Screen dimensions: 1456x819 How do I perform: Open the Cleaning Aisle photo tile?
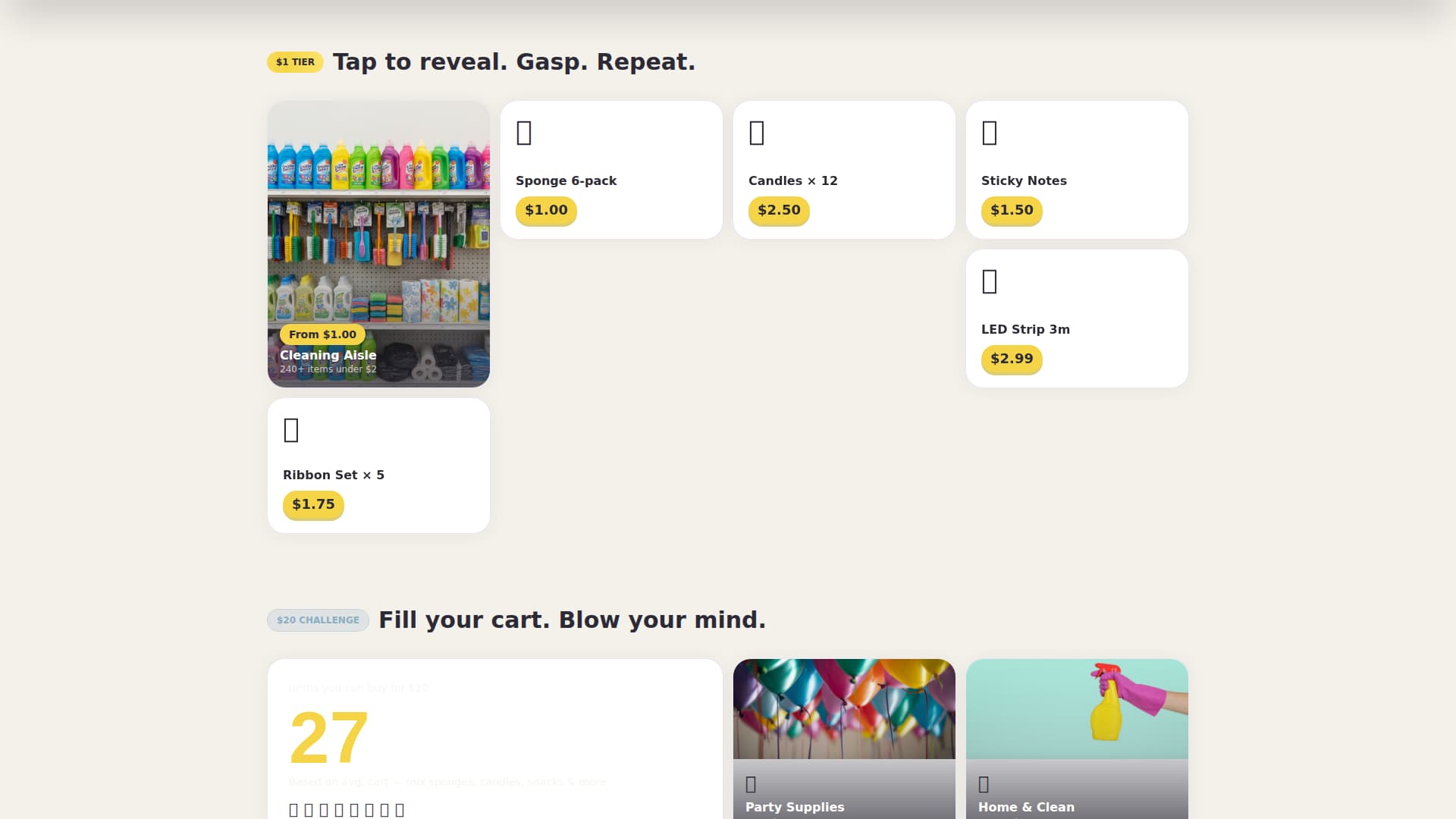[378, 244]
